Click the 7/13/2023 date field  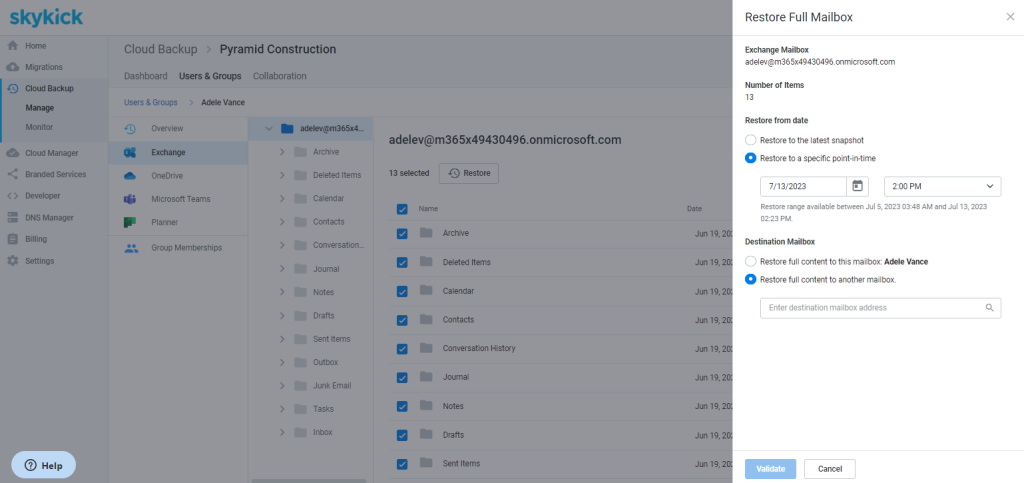pyautogui.click(x=803, y=186)
